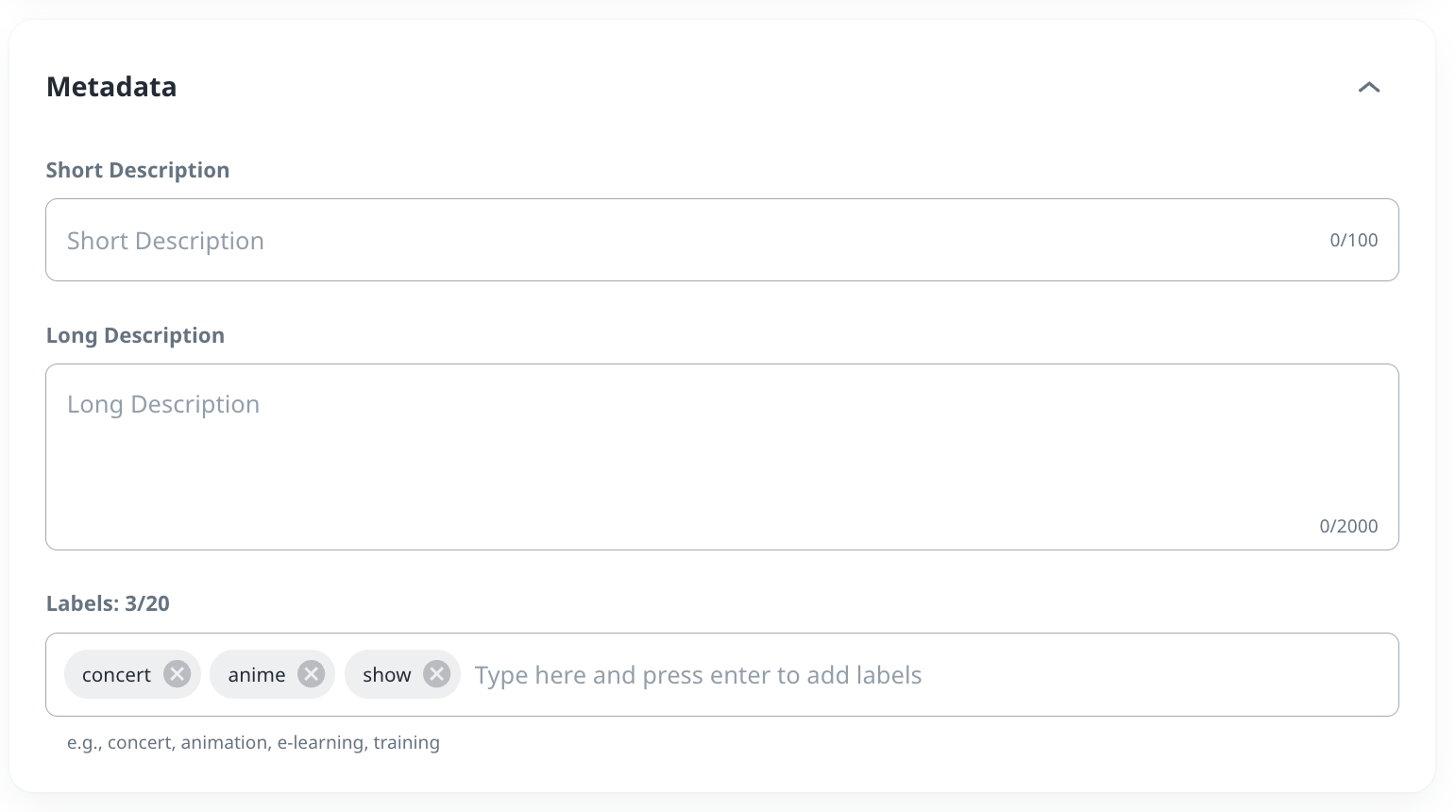This screenshot has height=812, width=1456.
Task: Collapse the Metadata section
Action: tap(1368, 88)
